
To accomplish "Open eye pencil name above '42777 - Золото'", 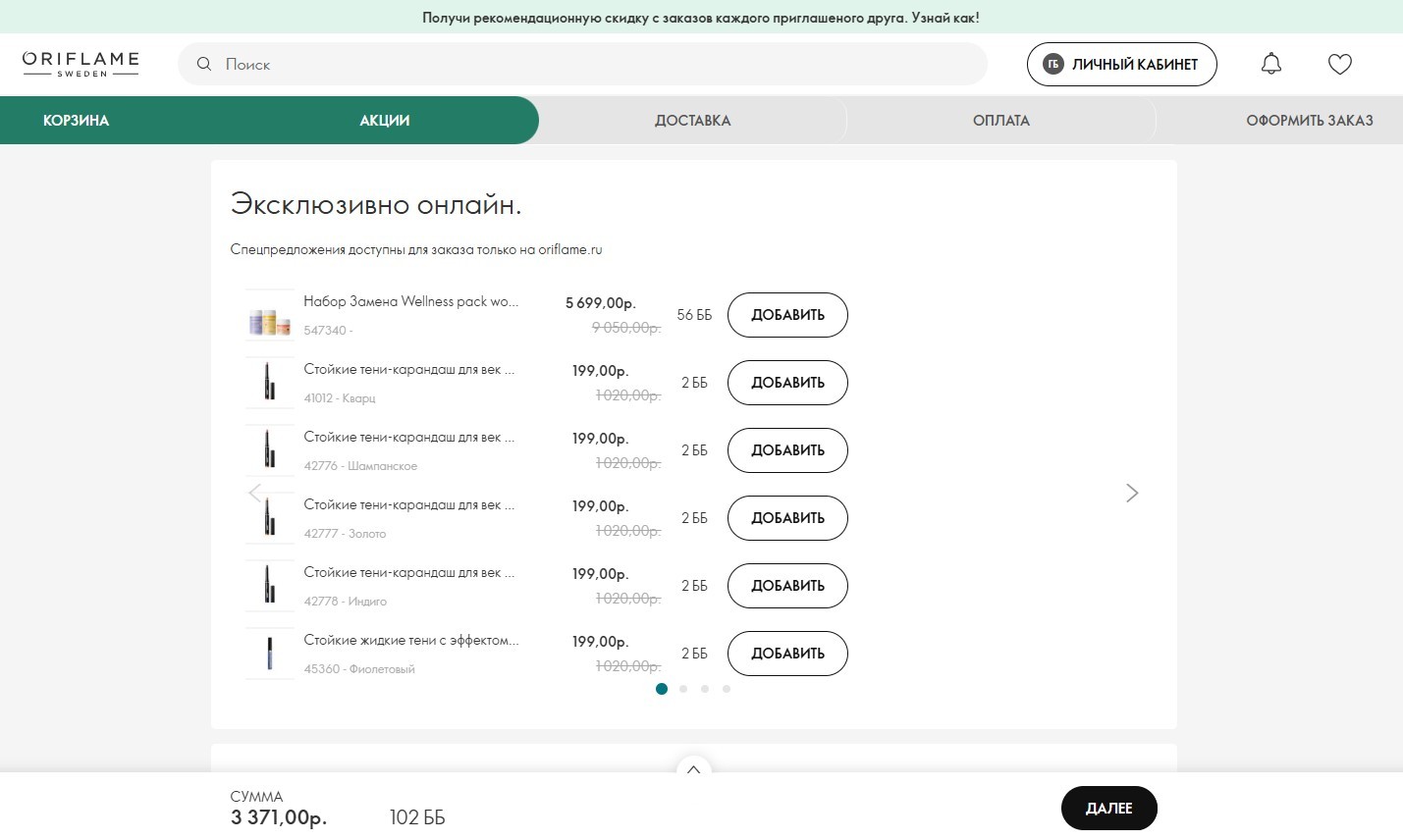I will click(x=409, y=505).
